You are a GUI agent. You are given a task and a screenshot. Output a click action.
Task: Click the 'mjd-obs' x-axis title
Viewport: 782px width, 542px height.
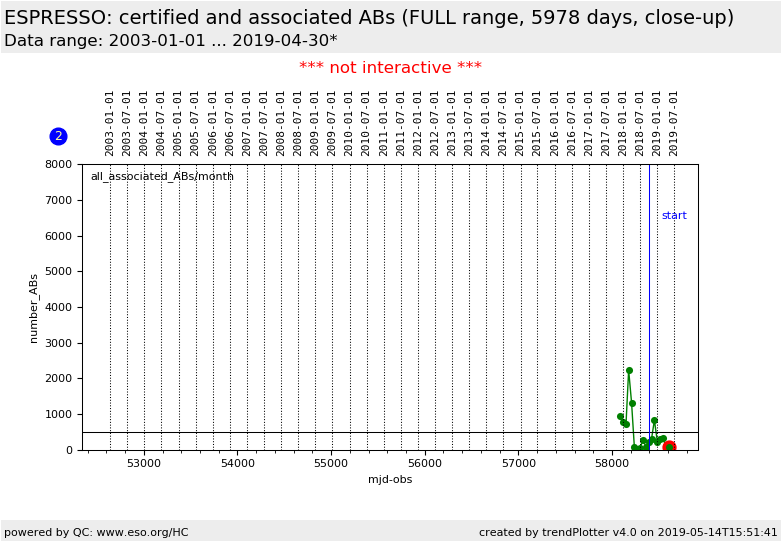pyautogui.click(x=390, y=480)
